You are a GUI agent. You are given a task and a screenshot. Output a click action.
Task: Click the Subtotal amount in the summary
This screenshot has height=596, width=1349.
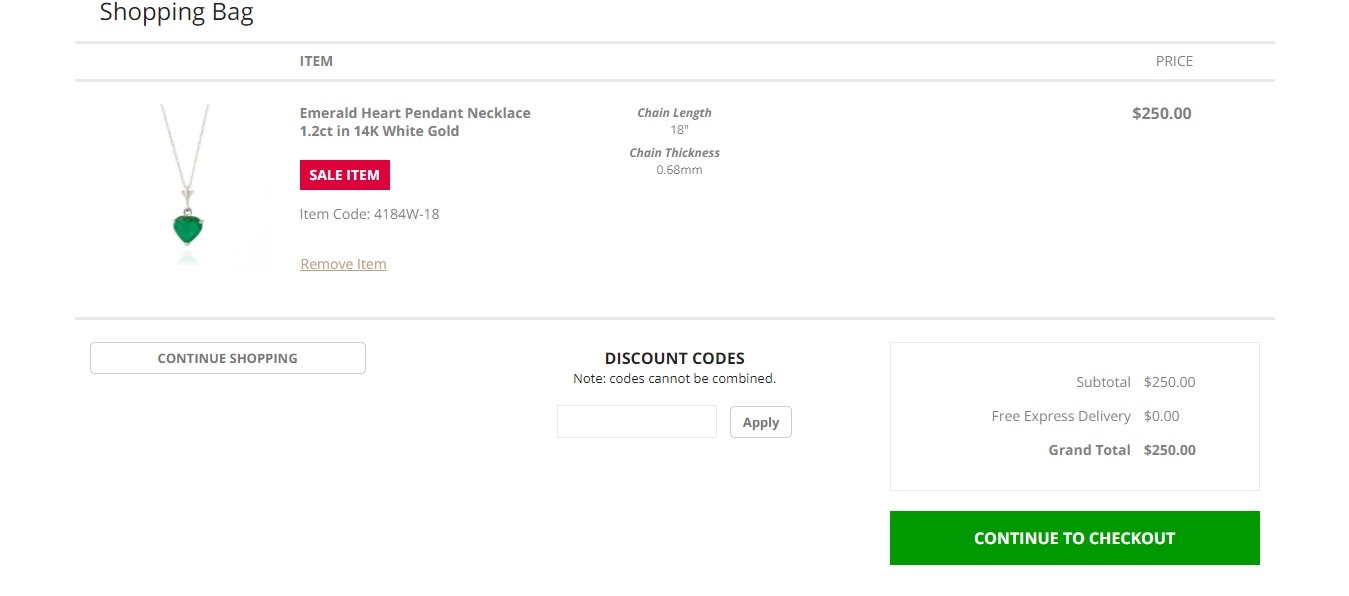click(x=1170, y=382)
